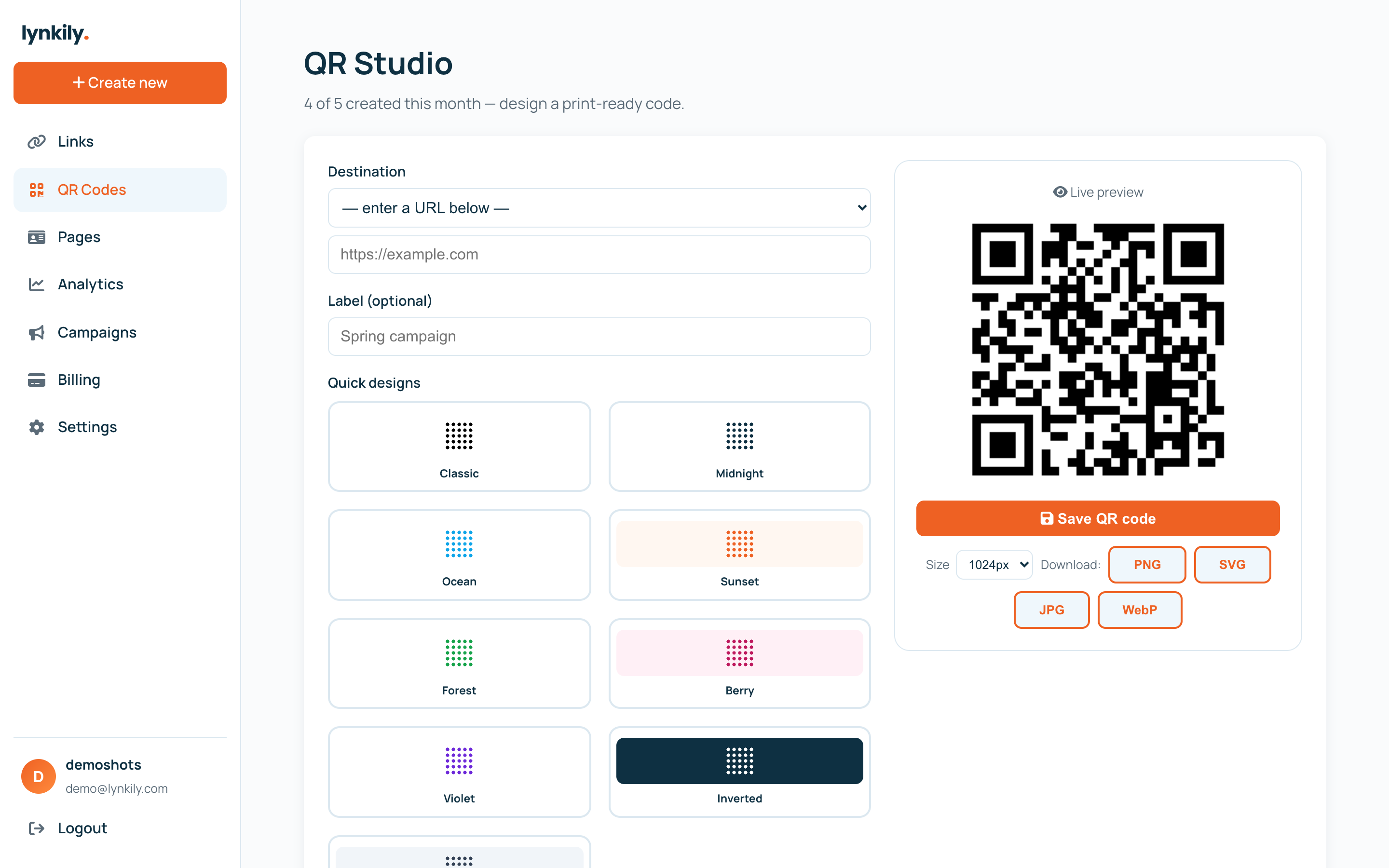Click the demo@lynkily.com email
The image size is (1389, 868).
point(117,788)
